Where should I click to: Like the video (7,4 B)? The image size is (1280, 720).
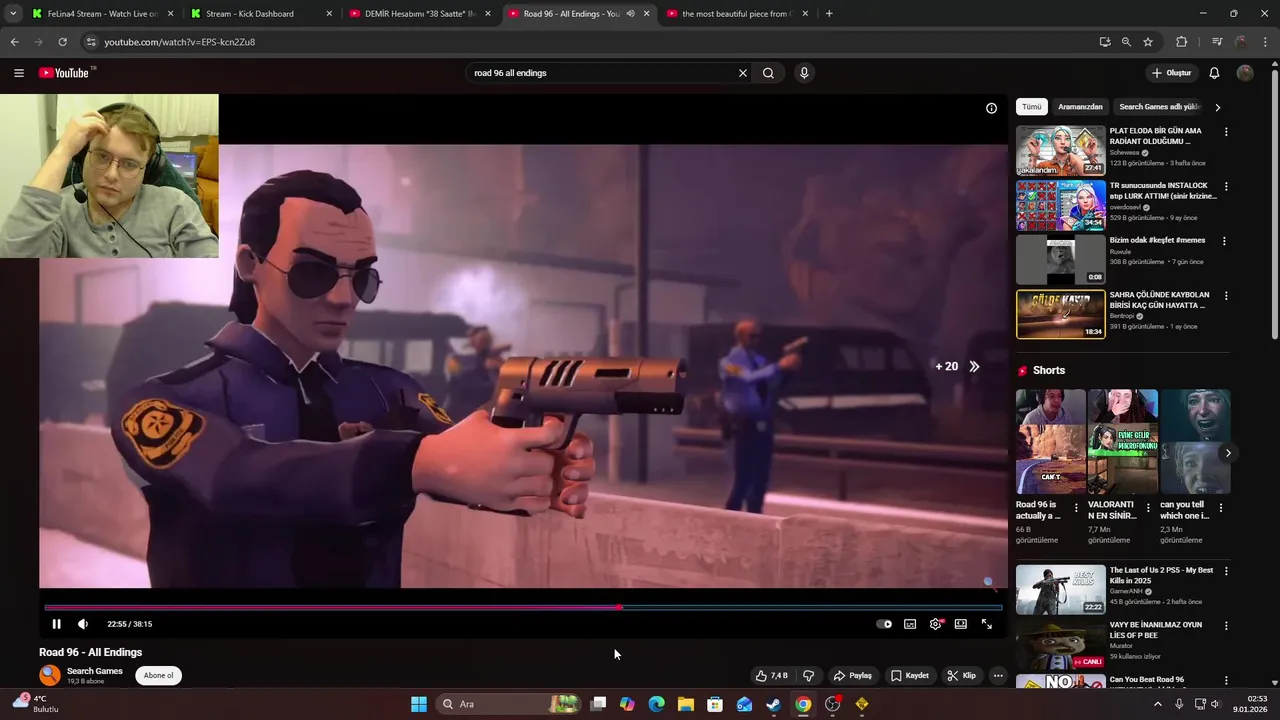tap(771, 676)
